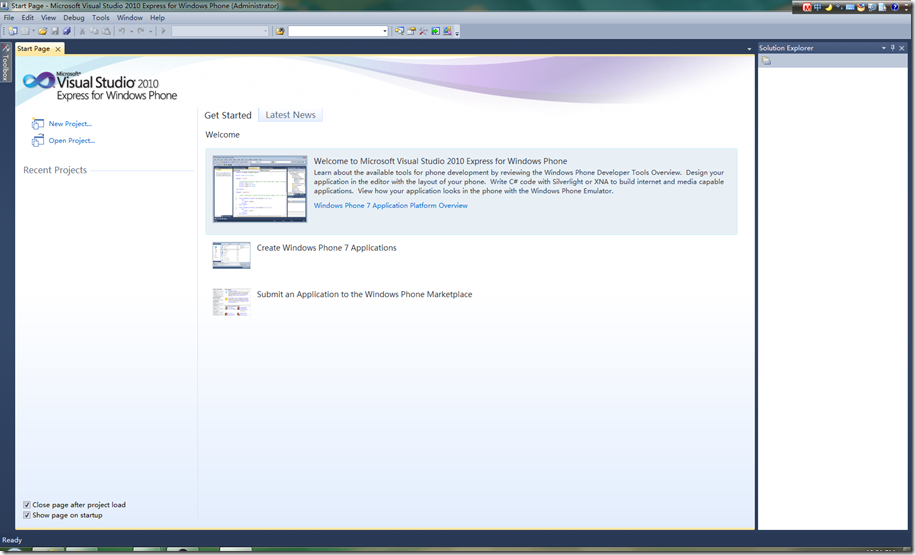Click the Add New Item toolbar icon
The height and width of the screenshot is (555, 915).
(25, 31)
